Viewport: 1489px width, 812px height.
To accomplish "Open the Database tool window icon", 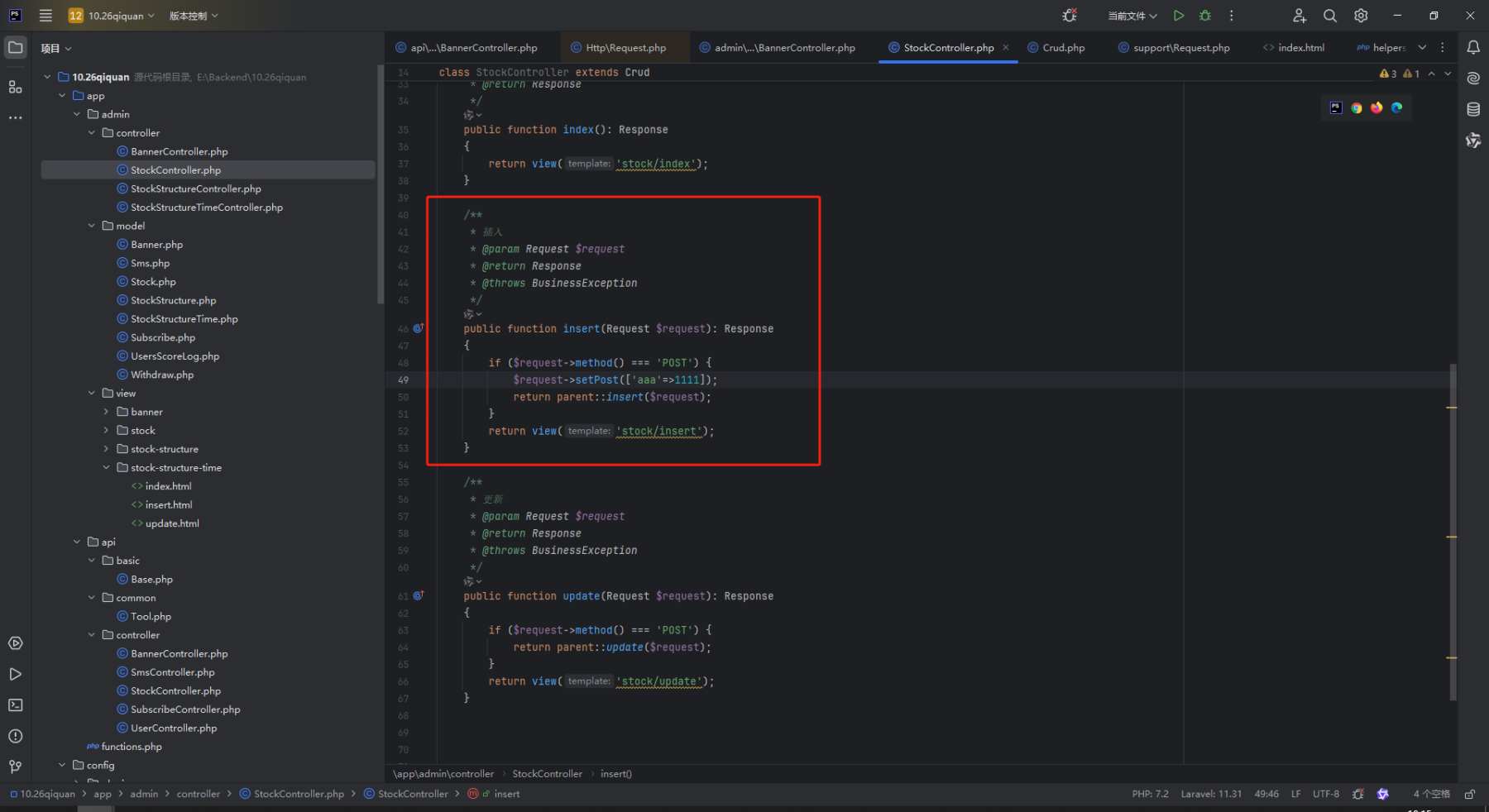I will 1473,109.
